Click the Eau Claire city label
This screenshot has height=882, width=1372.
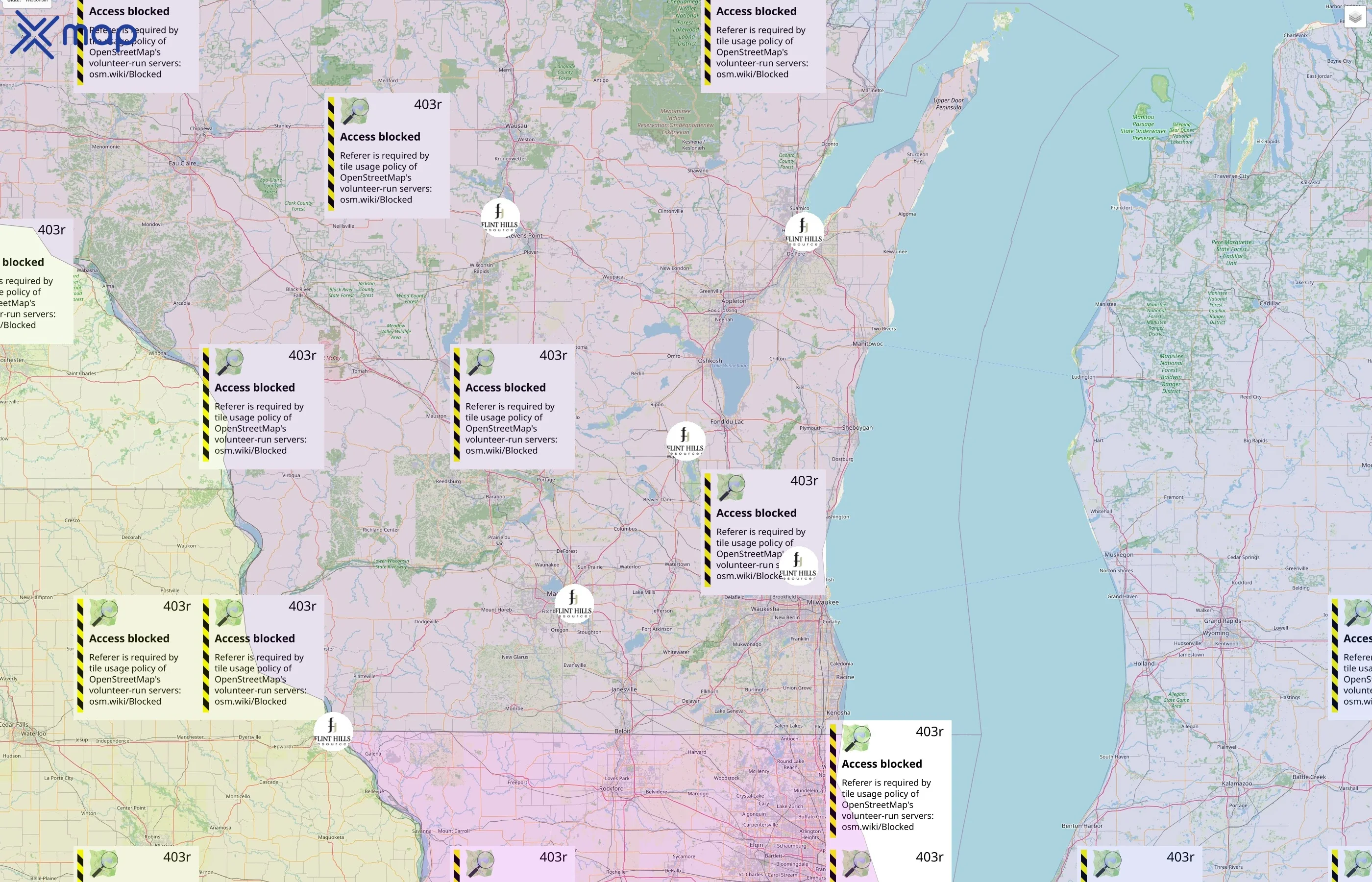coord(182,163)
